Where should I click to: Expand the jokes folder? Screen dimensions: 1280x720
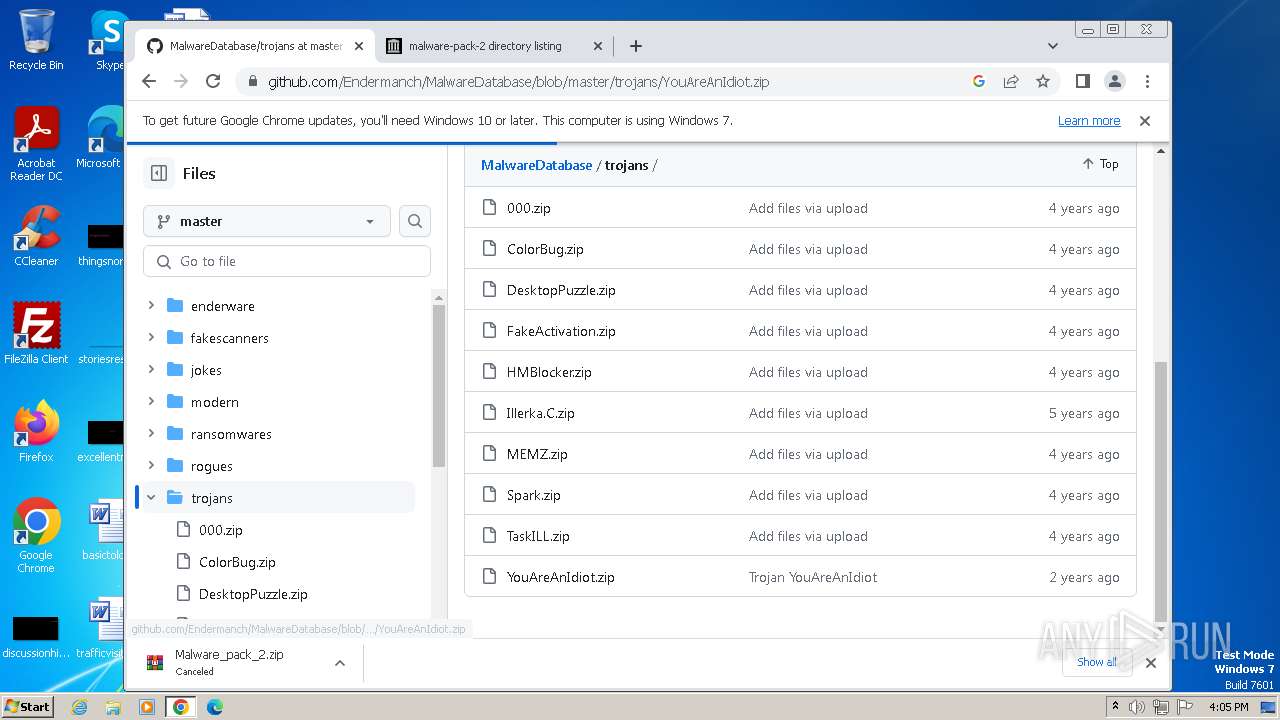pyautogui.click(x=151, y=370)
